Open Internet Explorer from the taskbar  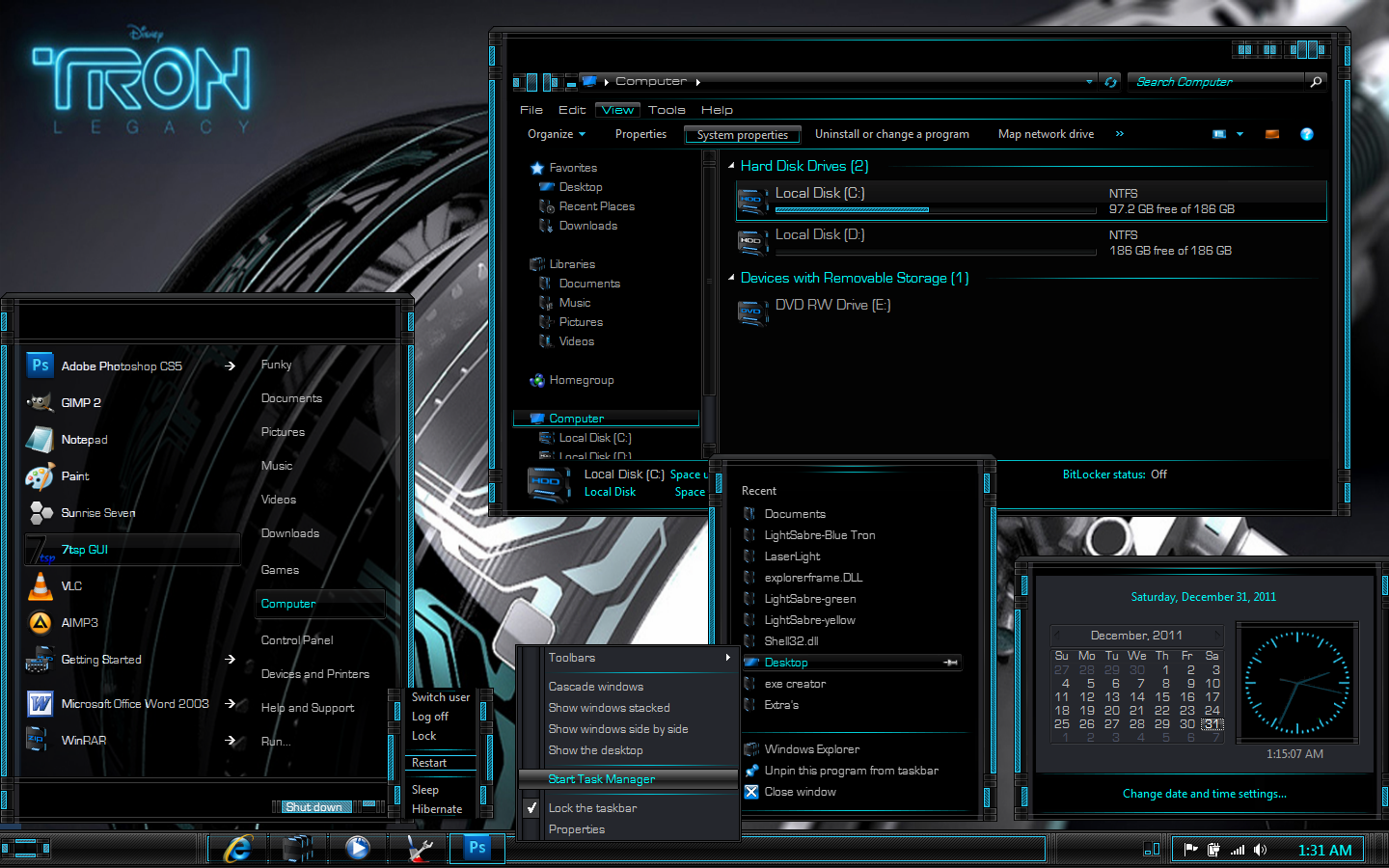click(237, 849)
